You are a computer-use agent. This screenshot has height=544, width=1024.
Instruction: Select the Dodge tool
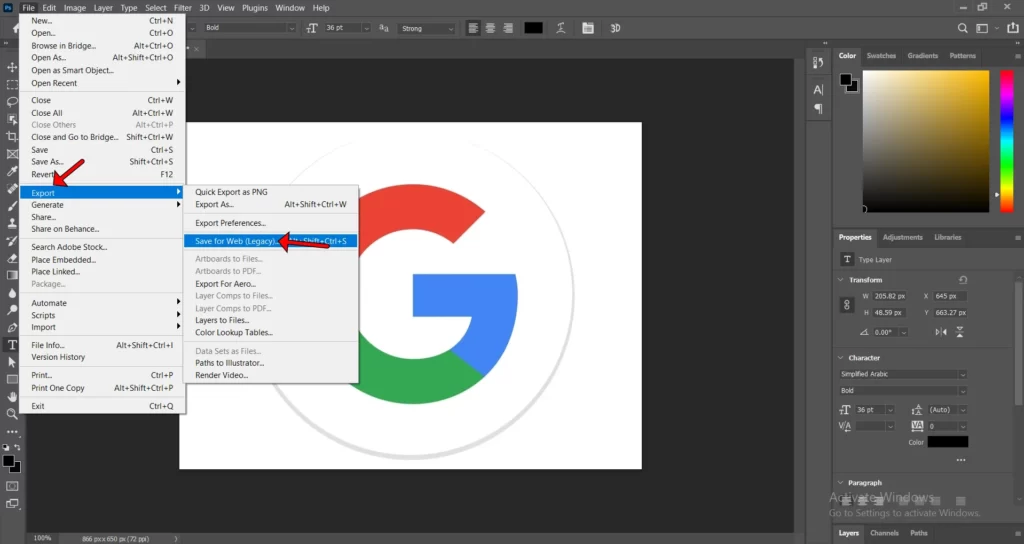coord(12,310)
